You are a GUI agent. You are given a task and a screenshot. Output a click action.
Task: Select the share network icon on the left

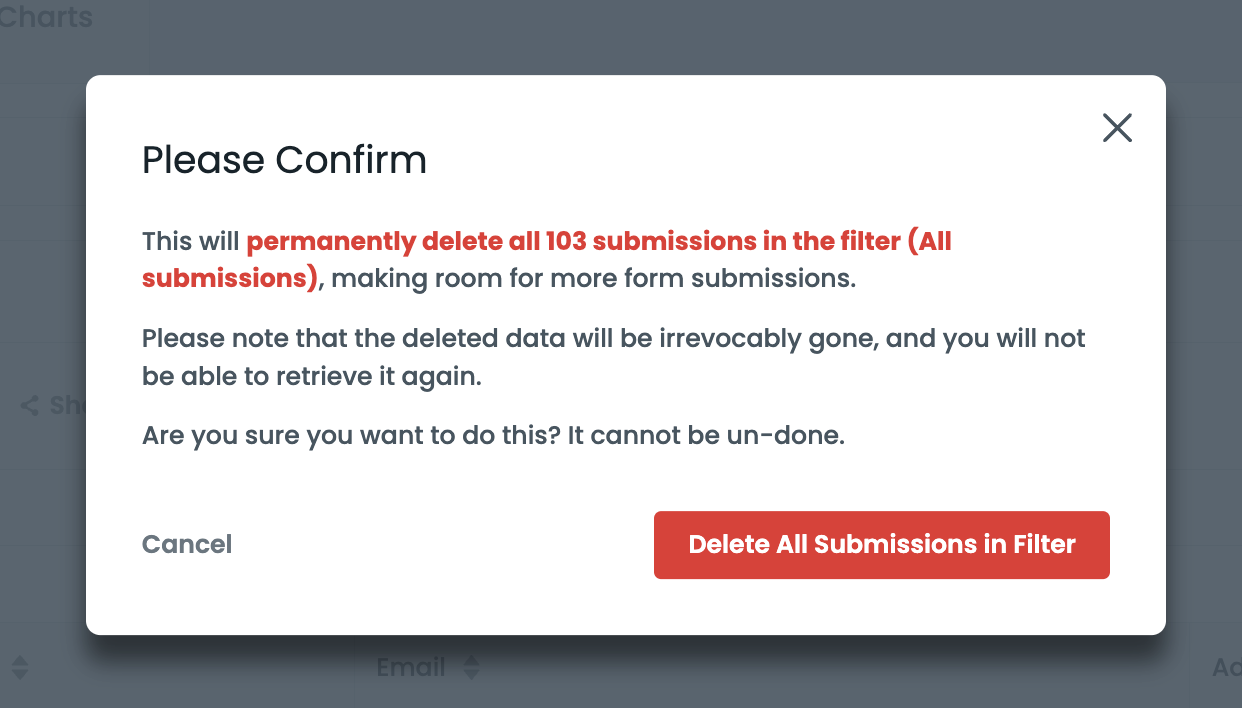click(x=27, y=405)
